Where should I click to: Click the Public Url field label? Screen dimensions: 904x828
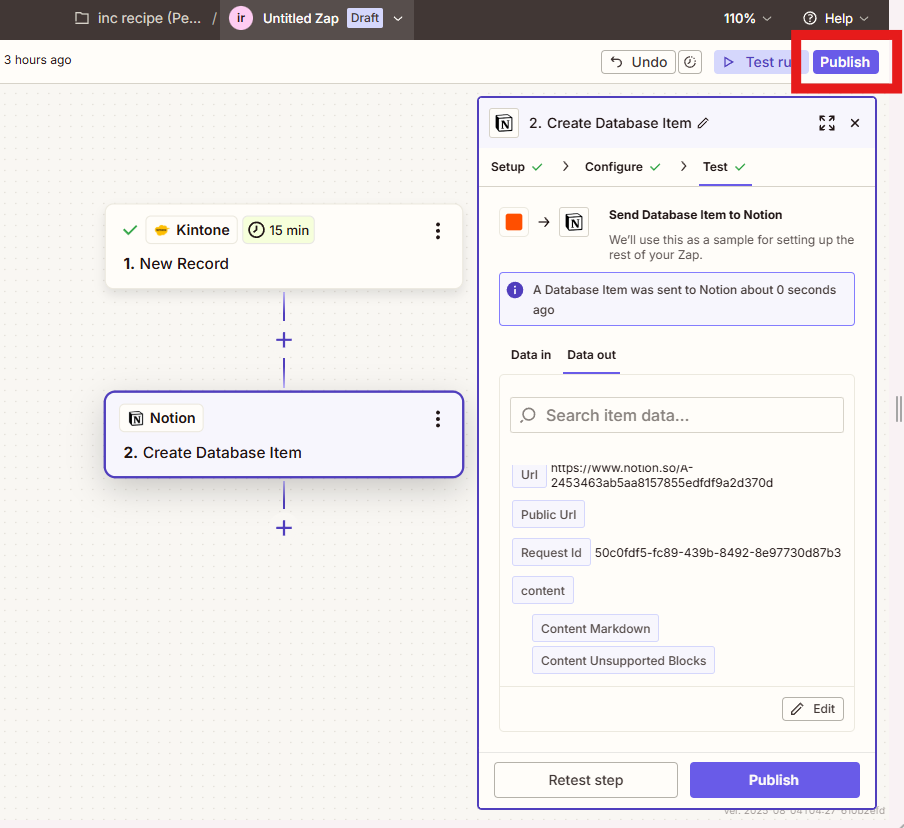coord(548,514)
